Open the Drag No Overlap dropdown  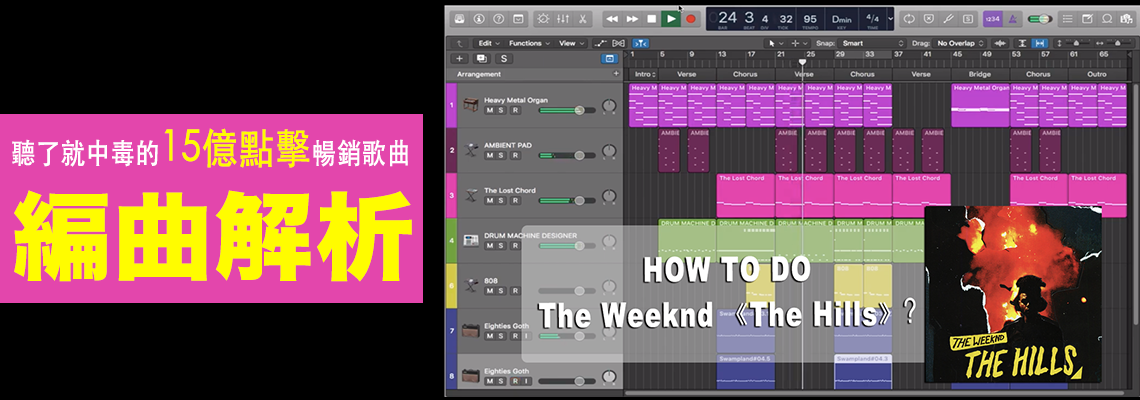[958, 44]
